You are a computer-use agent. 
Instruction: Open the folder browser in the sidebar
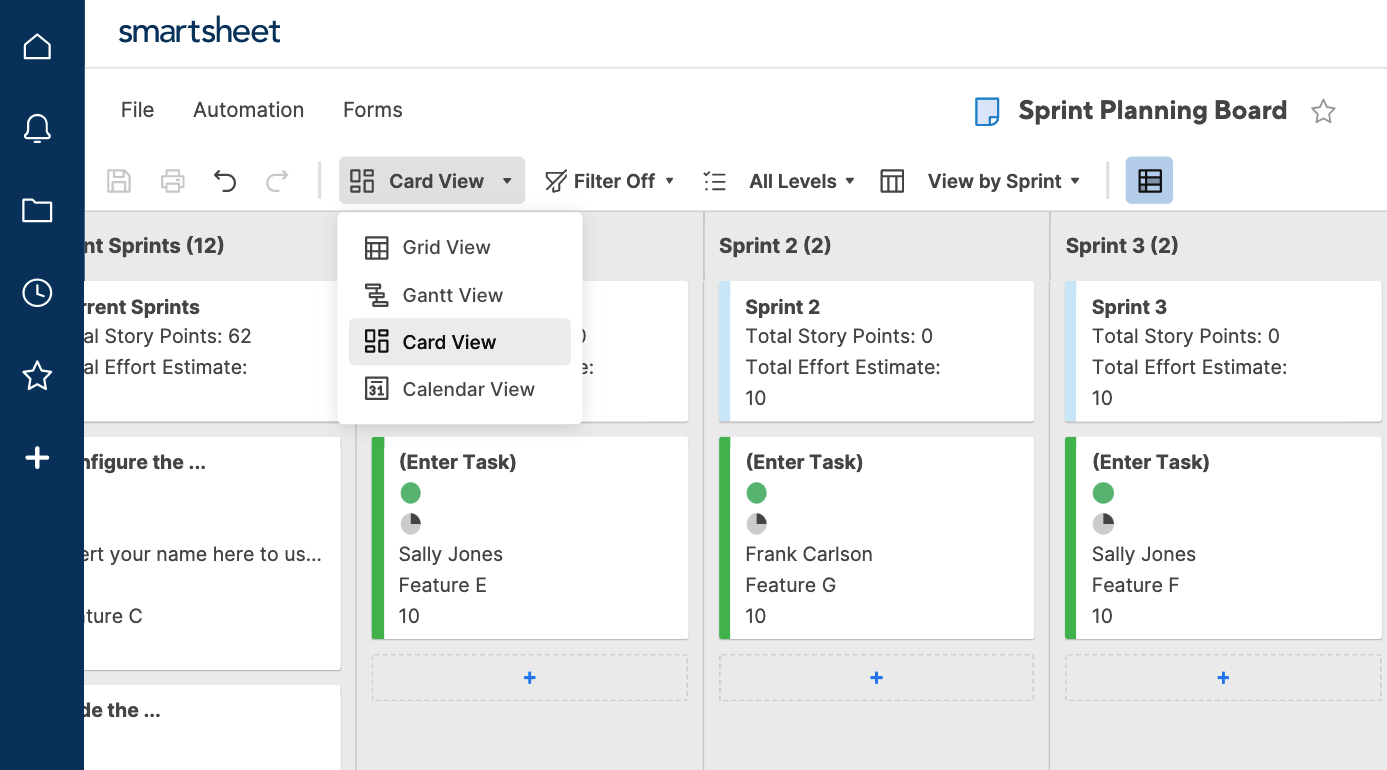[37, 210]
